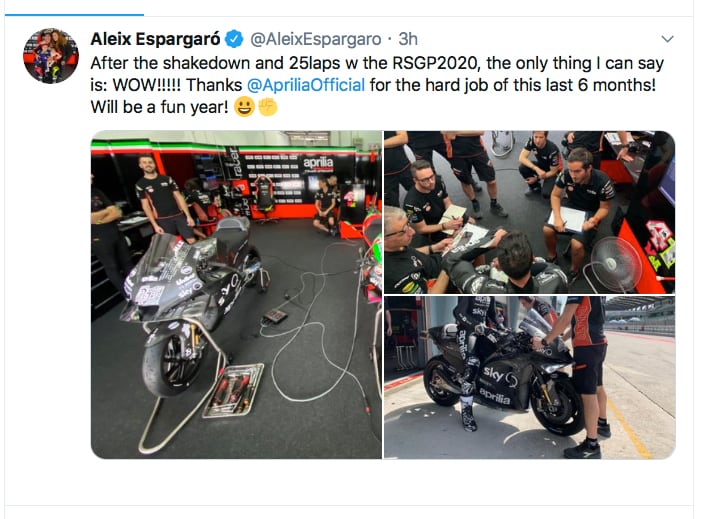Image resolution: width=701 pixels, height=519 pixels.
Task: Click the tweet text about RSGP2020
Action: [x=377, y=85]
